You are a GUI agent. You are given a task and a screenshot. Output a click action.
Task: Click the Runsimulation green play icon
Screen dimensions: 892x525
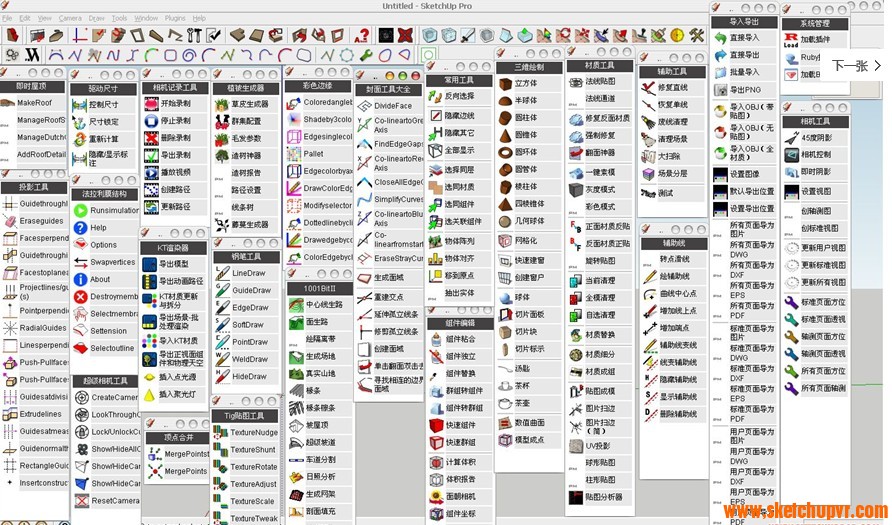pyautogui.click(x=80, y=210)
